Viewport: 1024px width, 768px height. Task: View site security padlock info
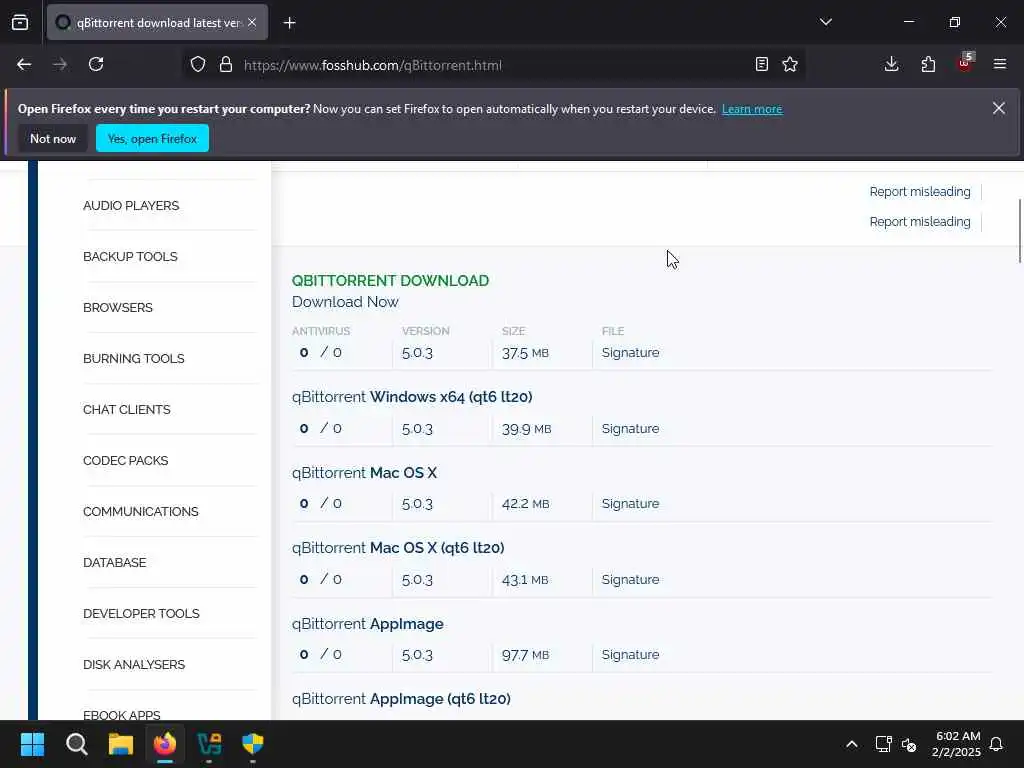[x=226, y=65]
